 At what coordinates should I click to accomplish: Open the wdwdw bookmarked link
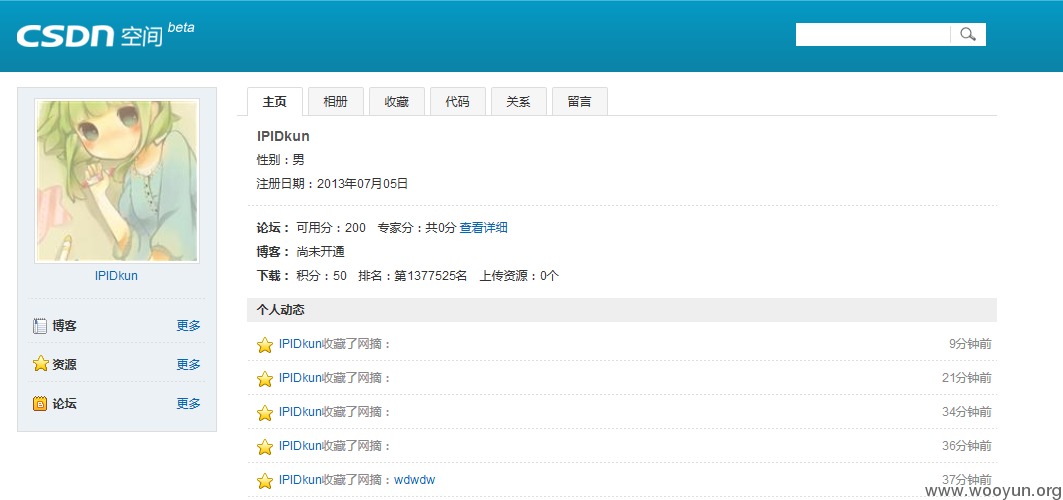[x=414, y=480]
